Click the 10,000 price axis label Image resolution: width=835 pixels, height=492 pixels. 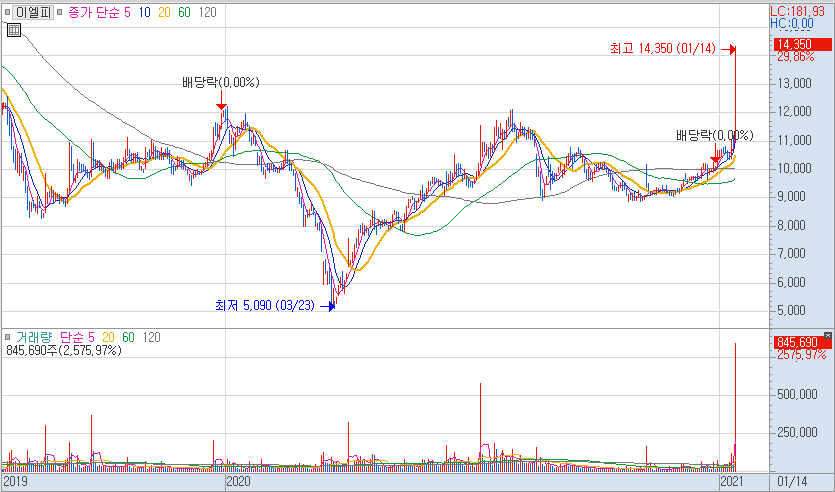793,169
